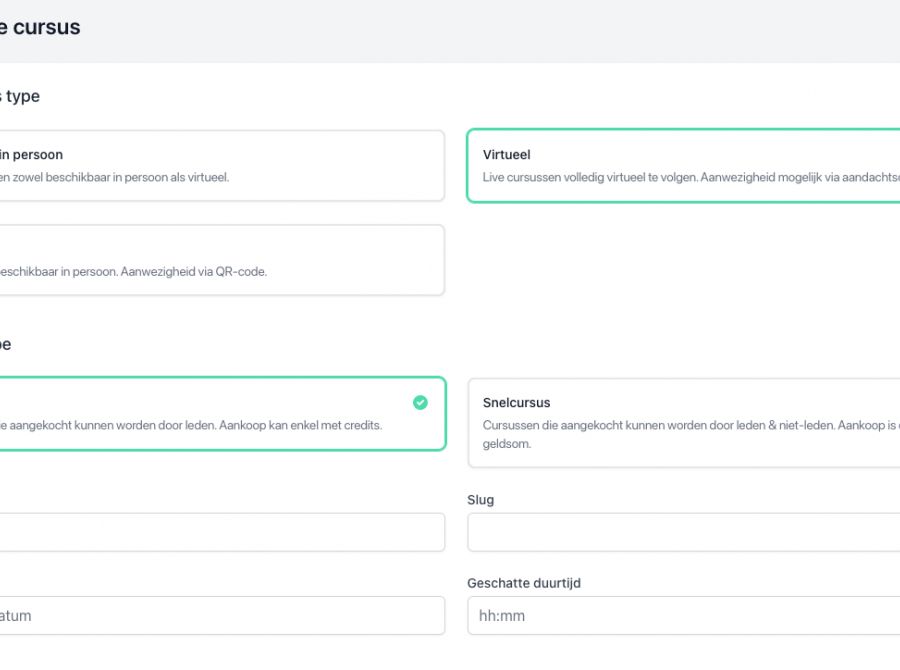Choose the Snelcursus option card

[x=683, y=423]
